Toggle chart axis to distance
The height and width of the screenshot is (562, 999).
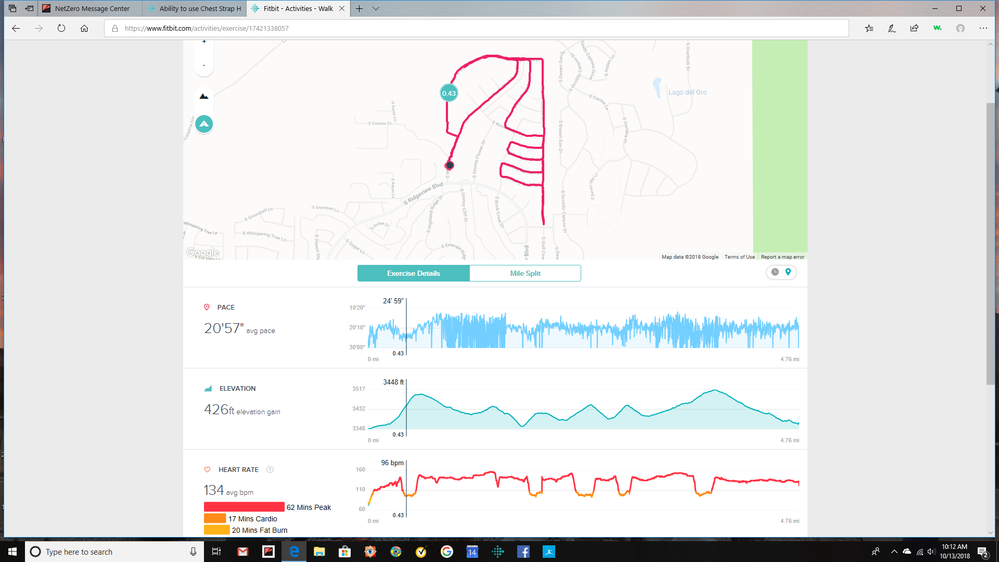788,272
